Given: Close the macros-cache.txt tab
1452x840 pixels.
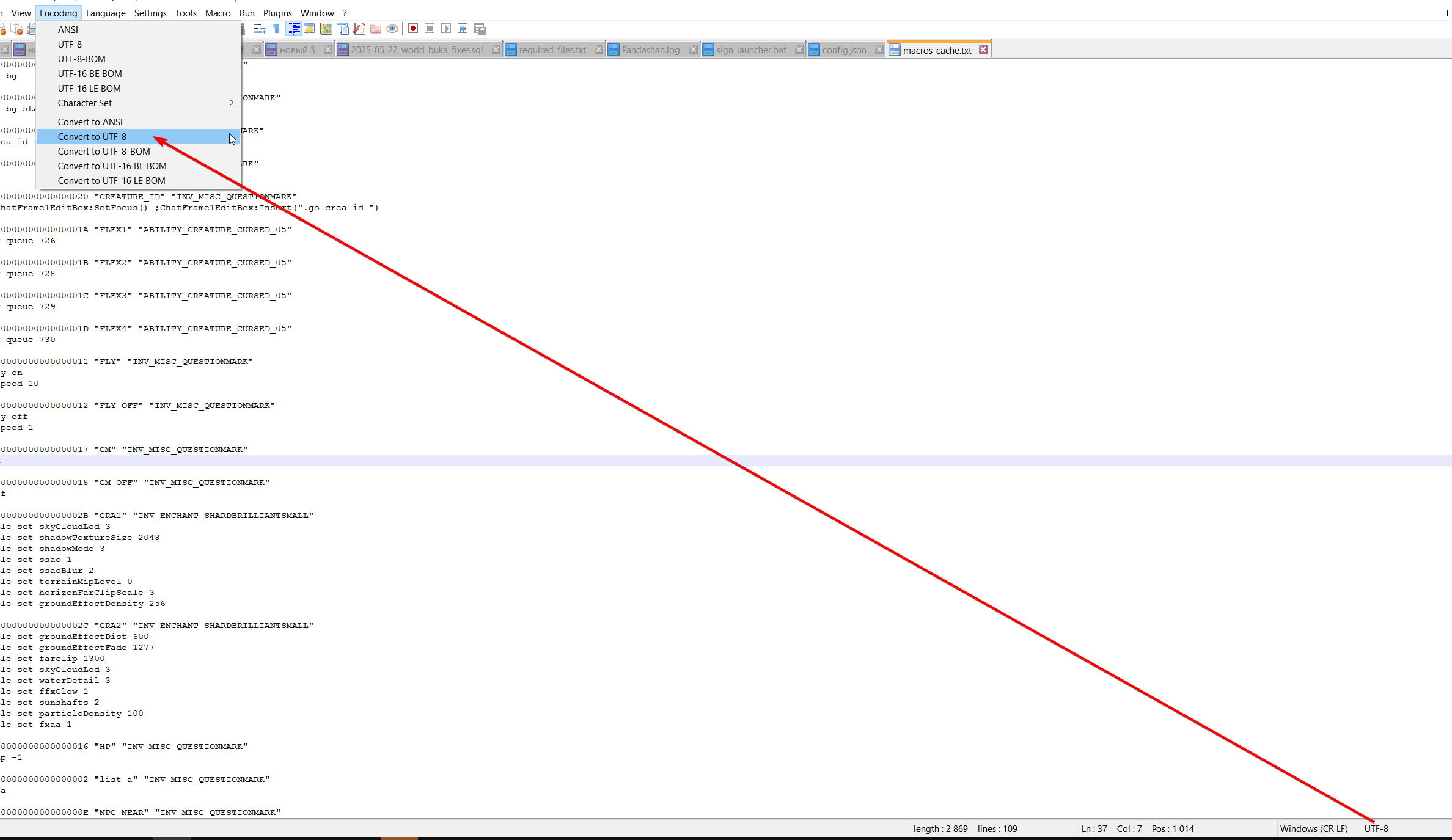Looking at the screenshot, I should (x=983, y=49).
